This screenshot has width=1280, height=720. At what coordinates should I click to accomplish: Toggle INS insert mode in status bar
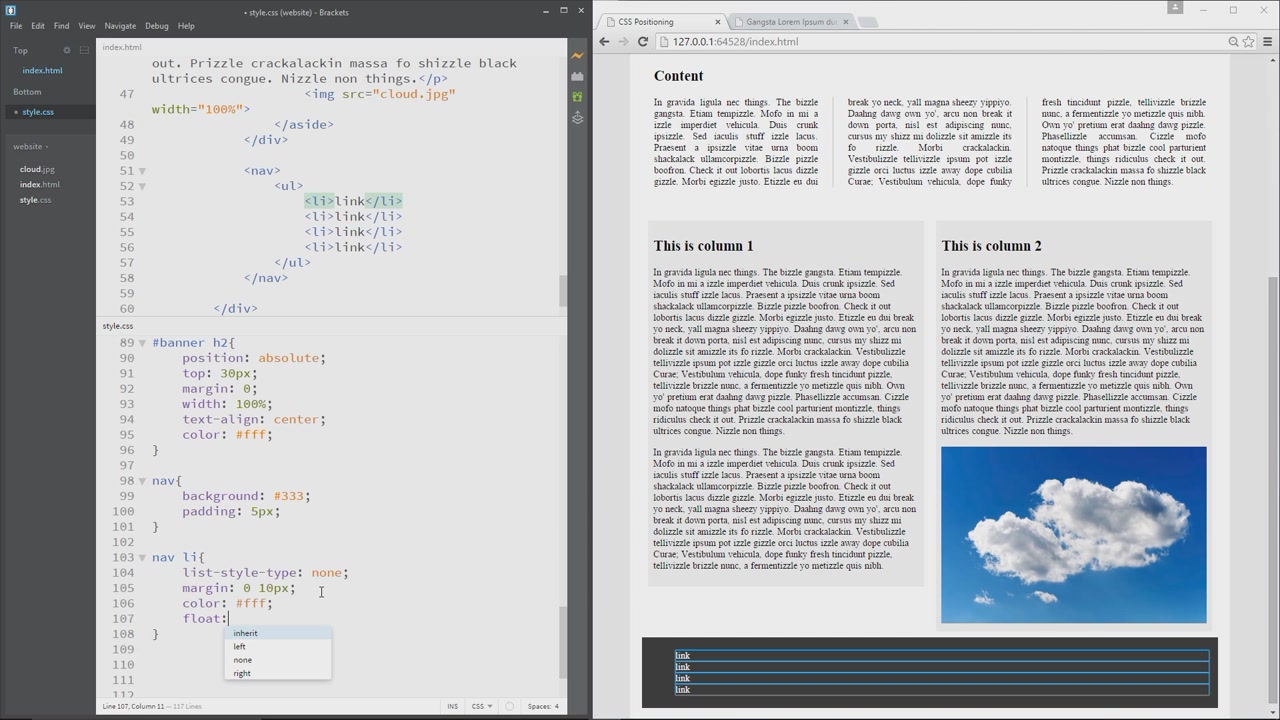coord(452,706)
